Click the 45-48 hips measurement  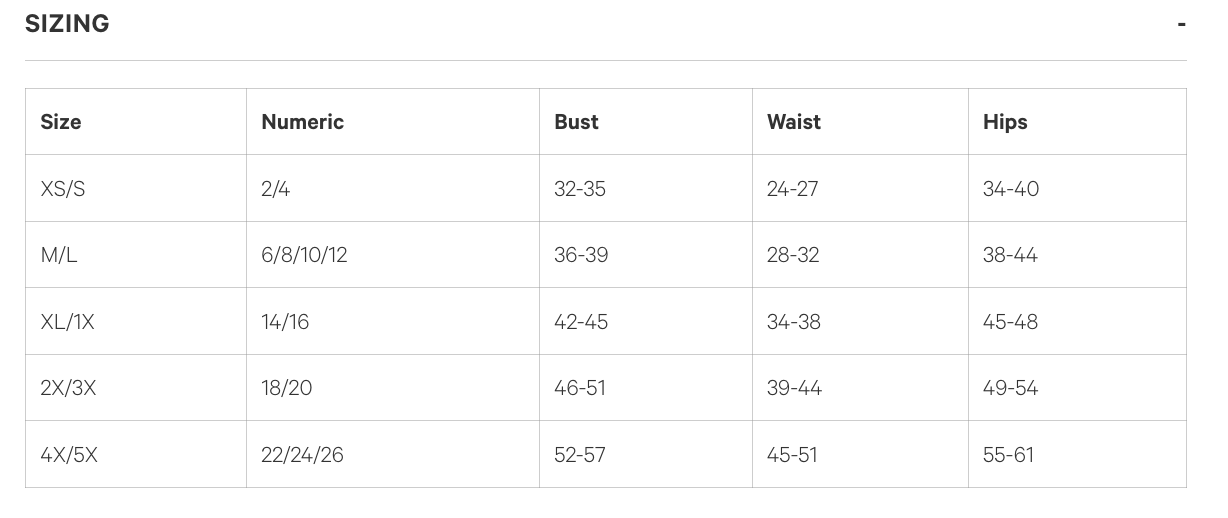1010,322
